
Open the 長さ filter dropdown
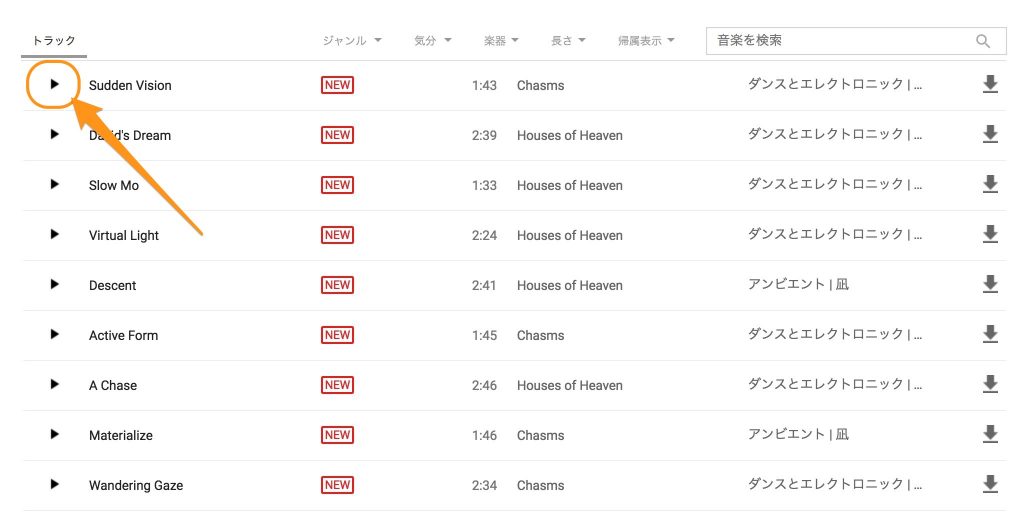click(x=568, y=41)
